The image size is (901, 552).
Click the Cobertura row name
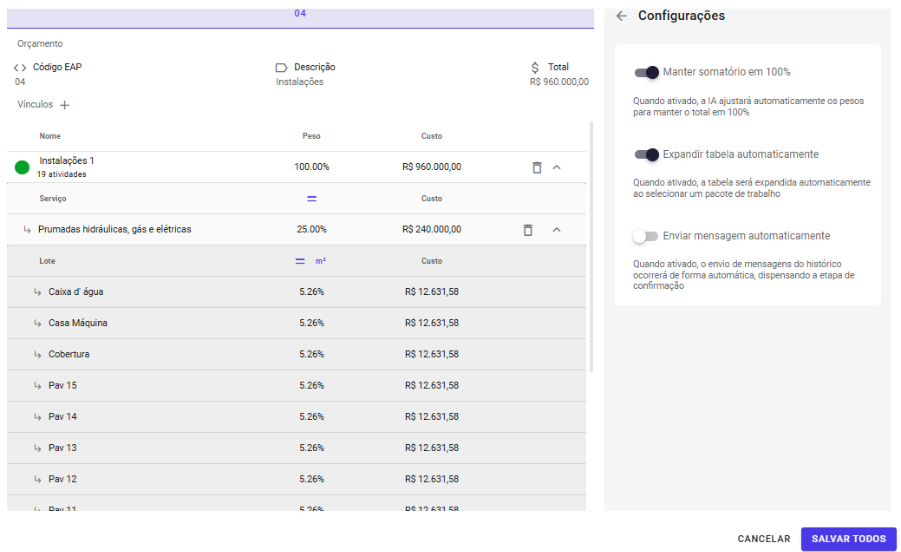69,354
